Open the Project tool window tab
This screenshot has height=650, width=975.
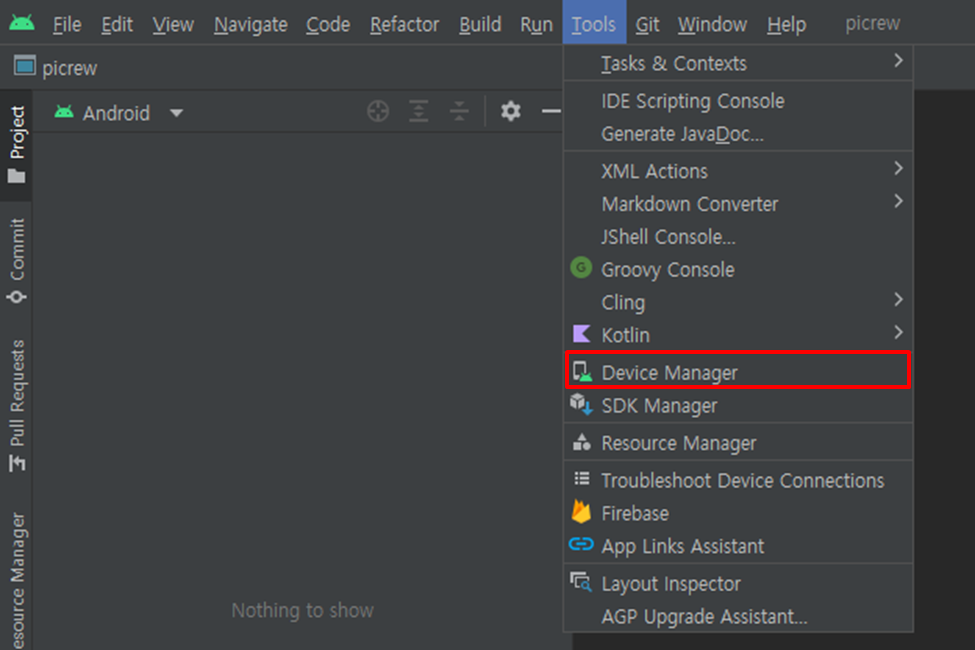click(x=17, y=145)
